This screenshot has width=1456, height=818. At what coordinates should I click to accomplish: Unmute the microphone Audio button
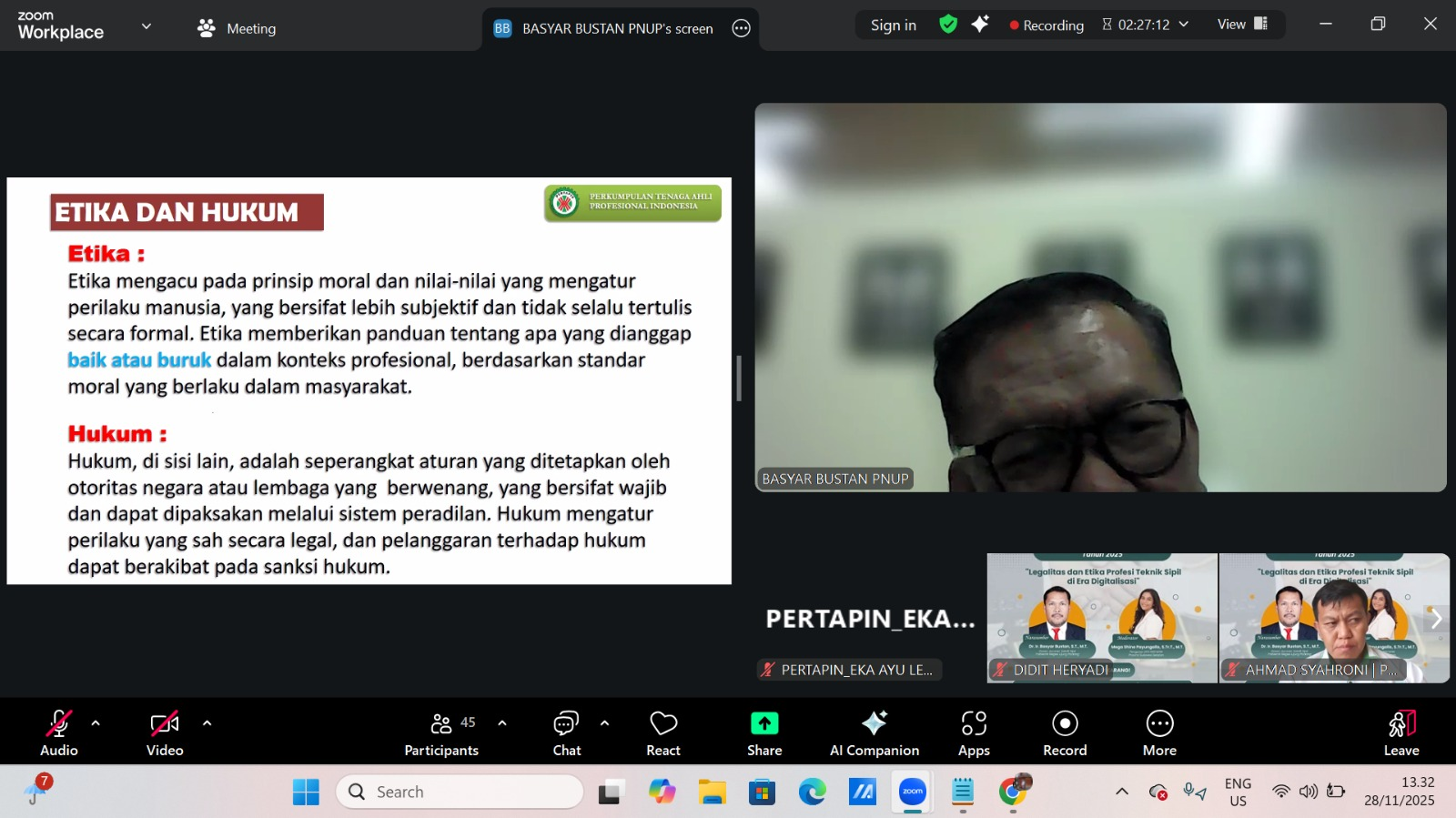pyautogui.click(x=59, y=732)
